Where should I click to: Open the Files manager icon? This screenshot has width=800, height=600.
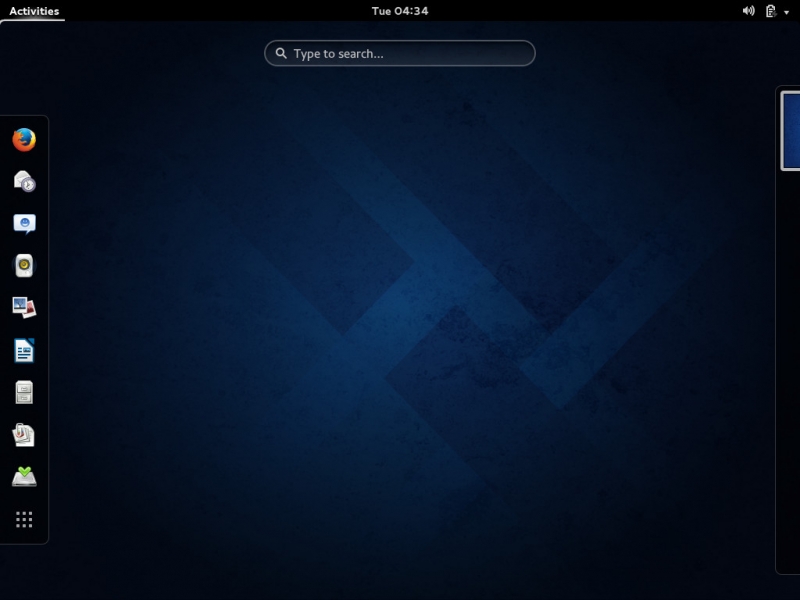pyautogui.click(x=24, y=392)
